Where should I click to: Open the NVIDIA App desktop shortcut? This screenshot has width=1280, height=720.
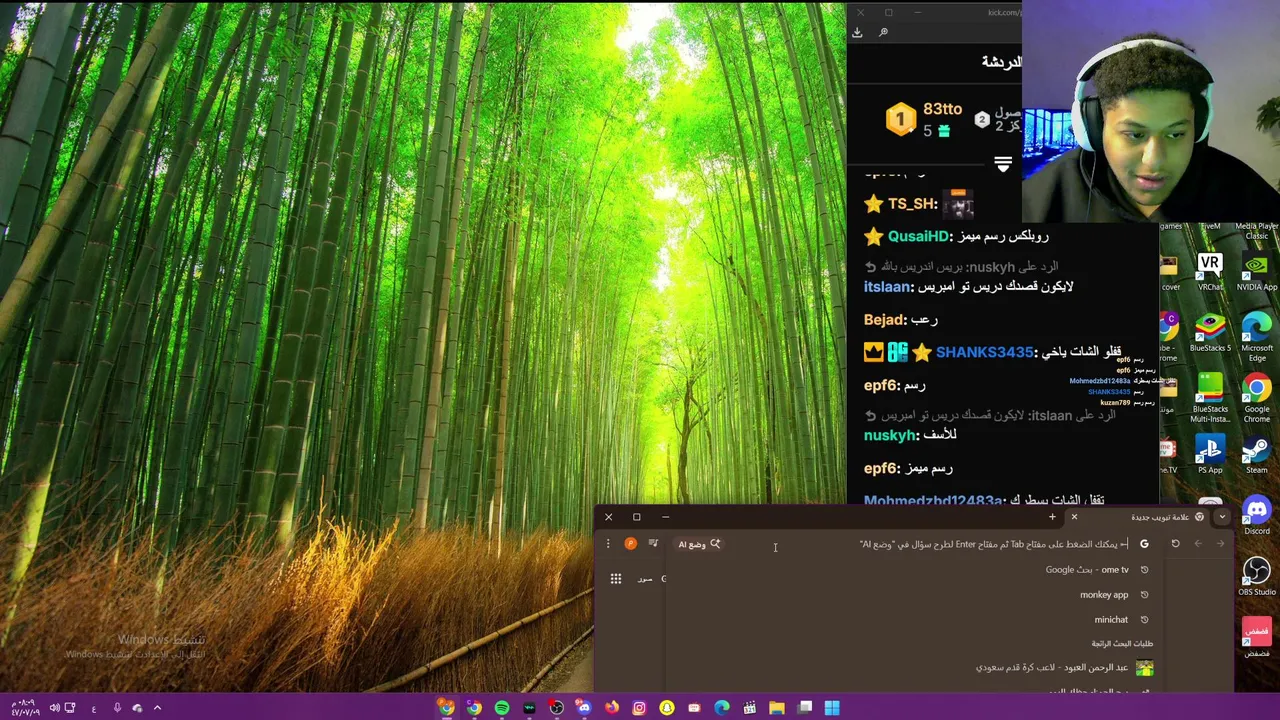tap(1257, 271)
